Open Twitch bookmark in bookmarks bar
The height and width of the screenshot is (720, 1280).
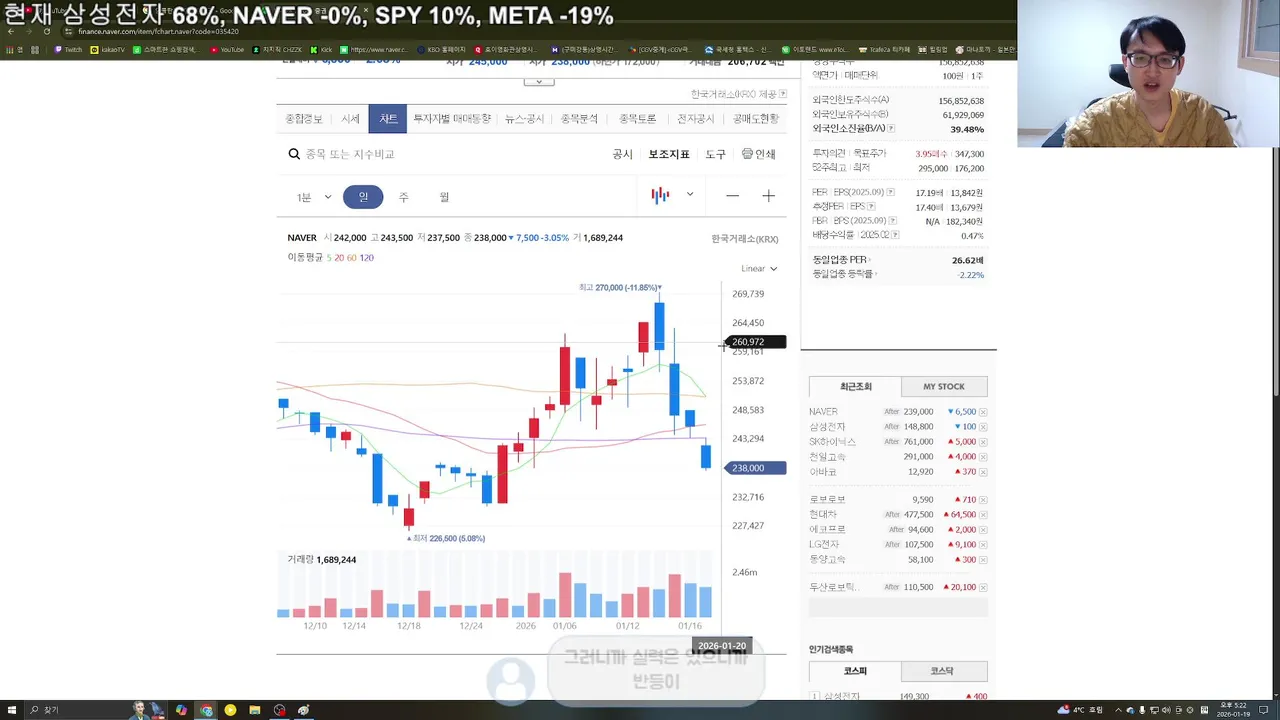tap(69, 49)
